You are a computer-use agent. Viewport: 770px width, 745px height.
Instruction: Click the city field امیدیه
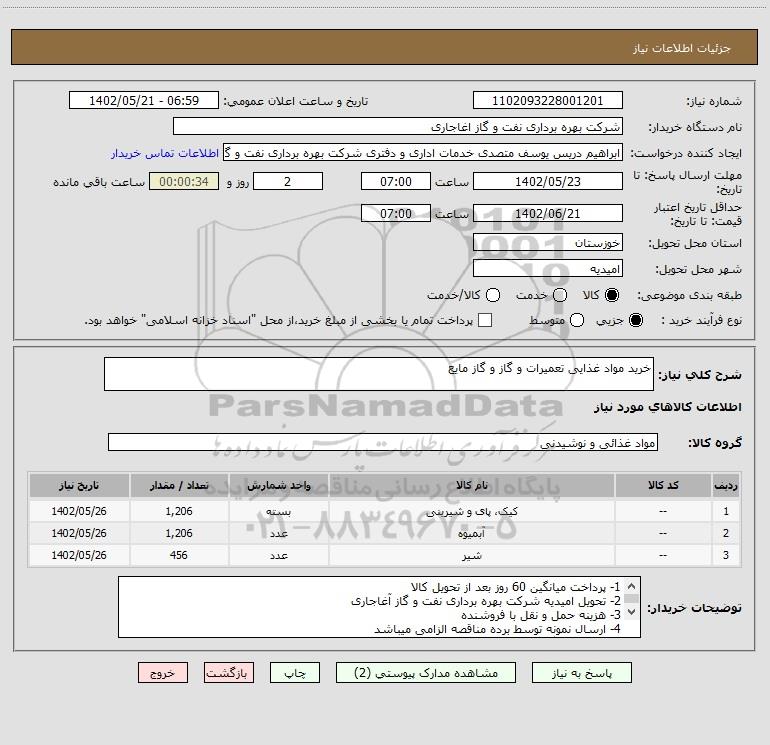point(548,269)
